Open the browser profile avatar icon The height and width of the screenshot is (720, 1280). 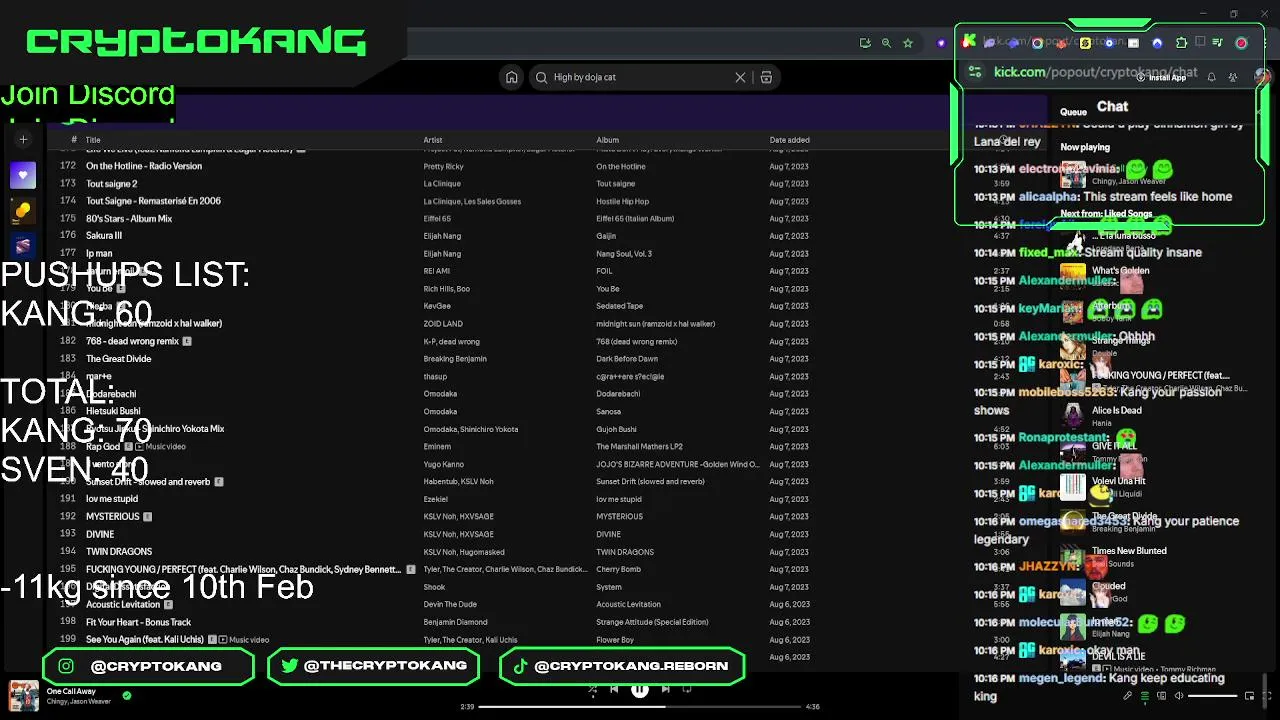1241,43
